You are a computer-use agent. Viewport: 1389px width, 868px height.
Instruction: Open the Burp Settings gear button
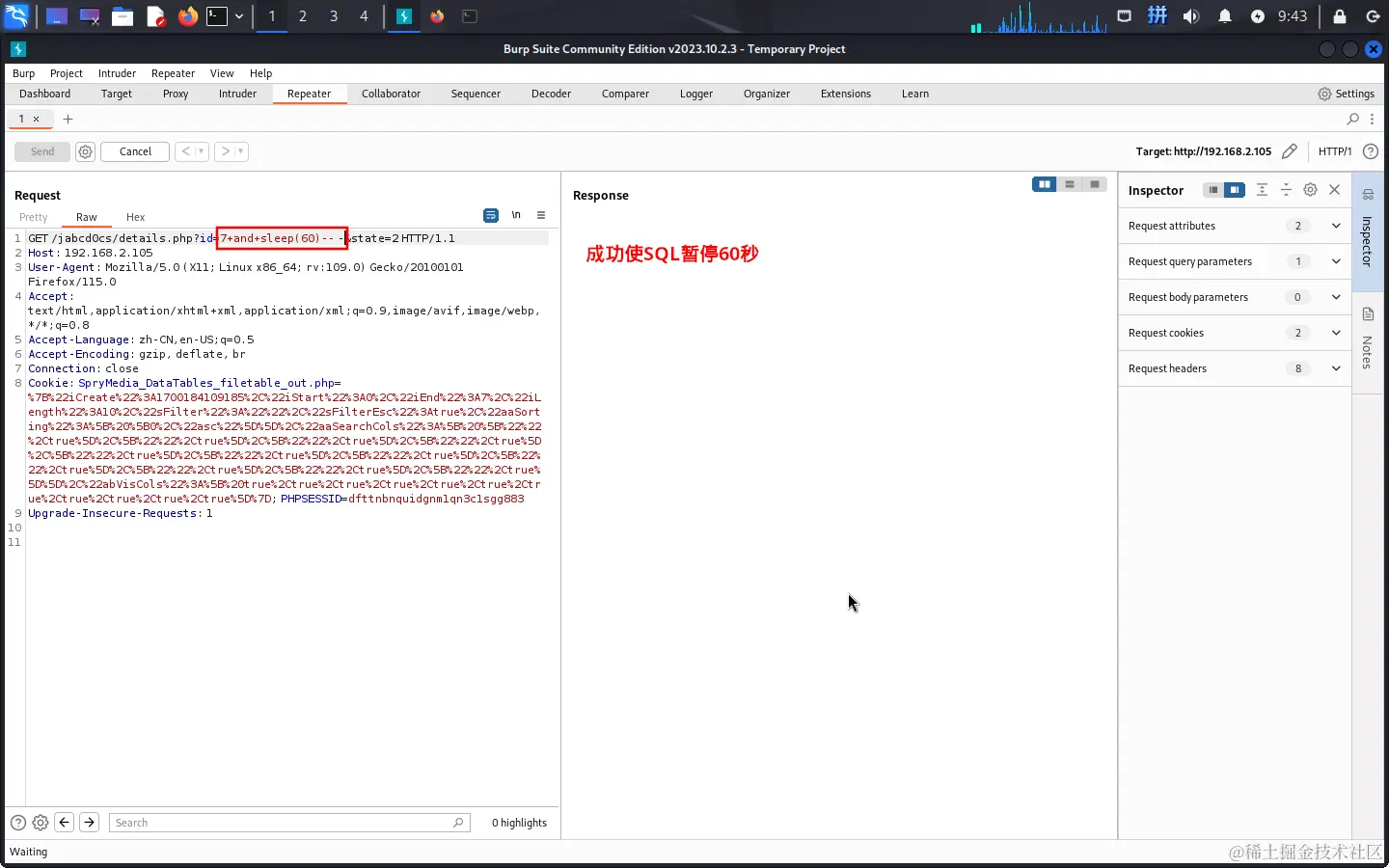[1346, 94]
